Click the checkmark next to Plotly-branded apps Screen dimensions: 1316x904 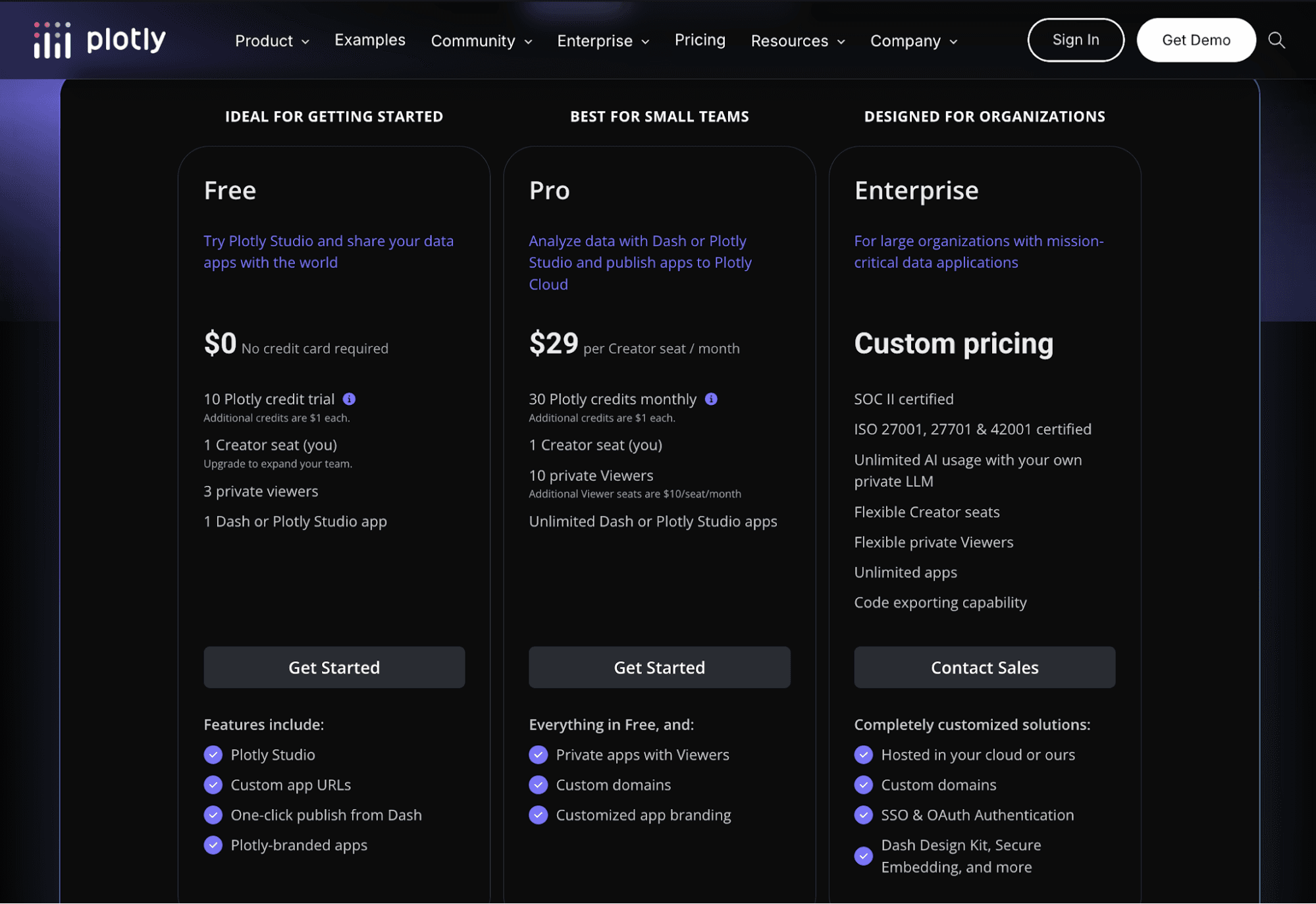tap(213, 845)
